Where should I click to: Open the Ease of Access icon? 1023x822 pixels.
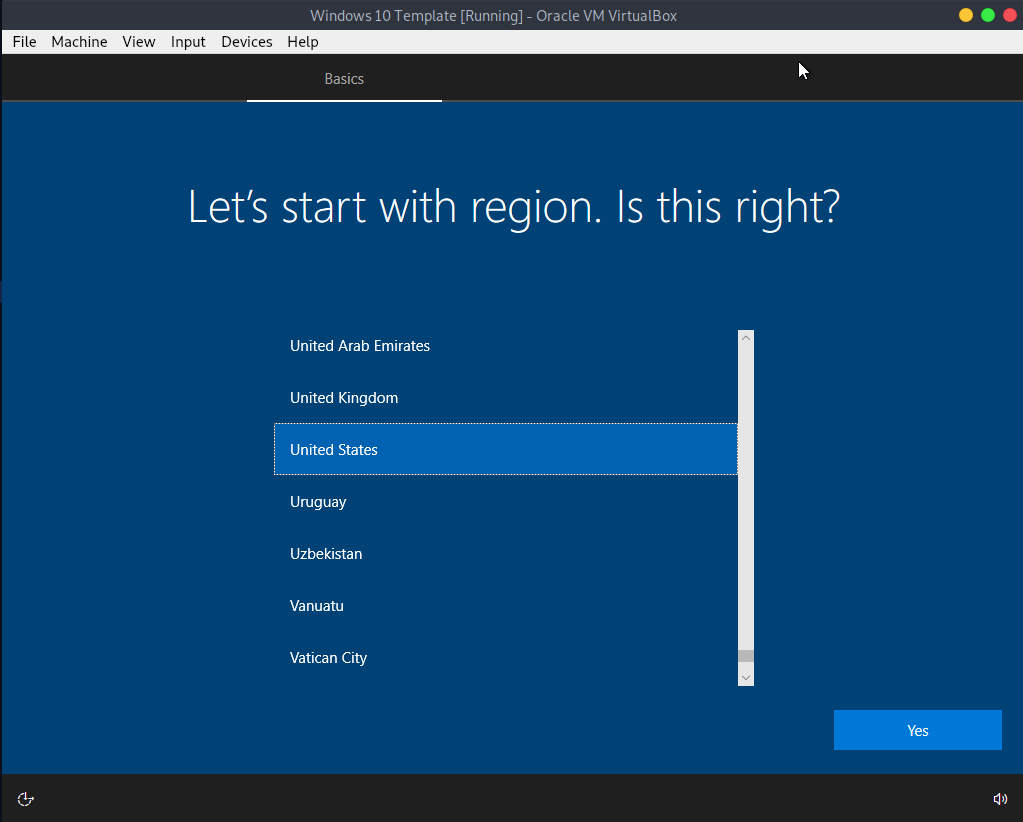tap(25, 799)
